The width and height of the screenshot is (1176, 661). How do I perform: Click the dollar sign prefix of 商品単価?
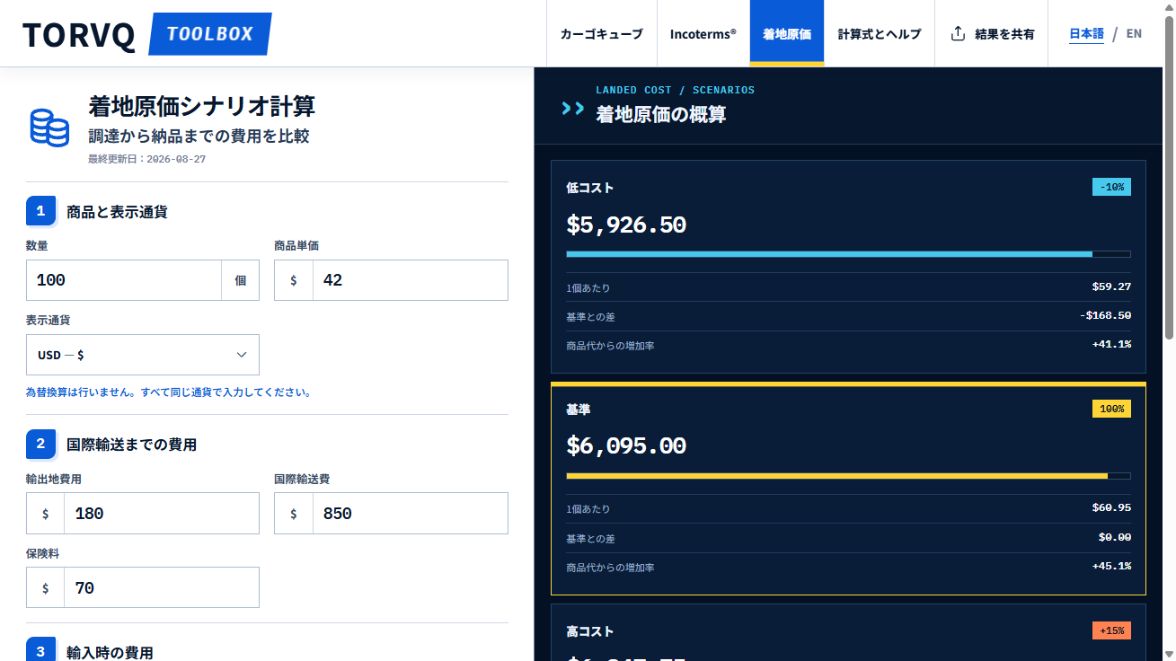click(293, 280)
